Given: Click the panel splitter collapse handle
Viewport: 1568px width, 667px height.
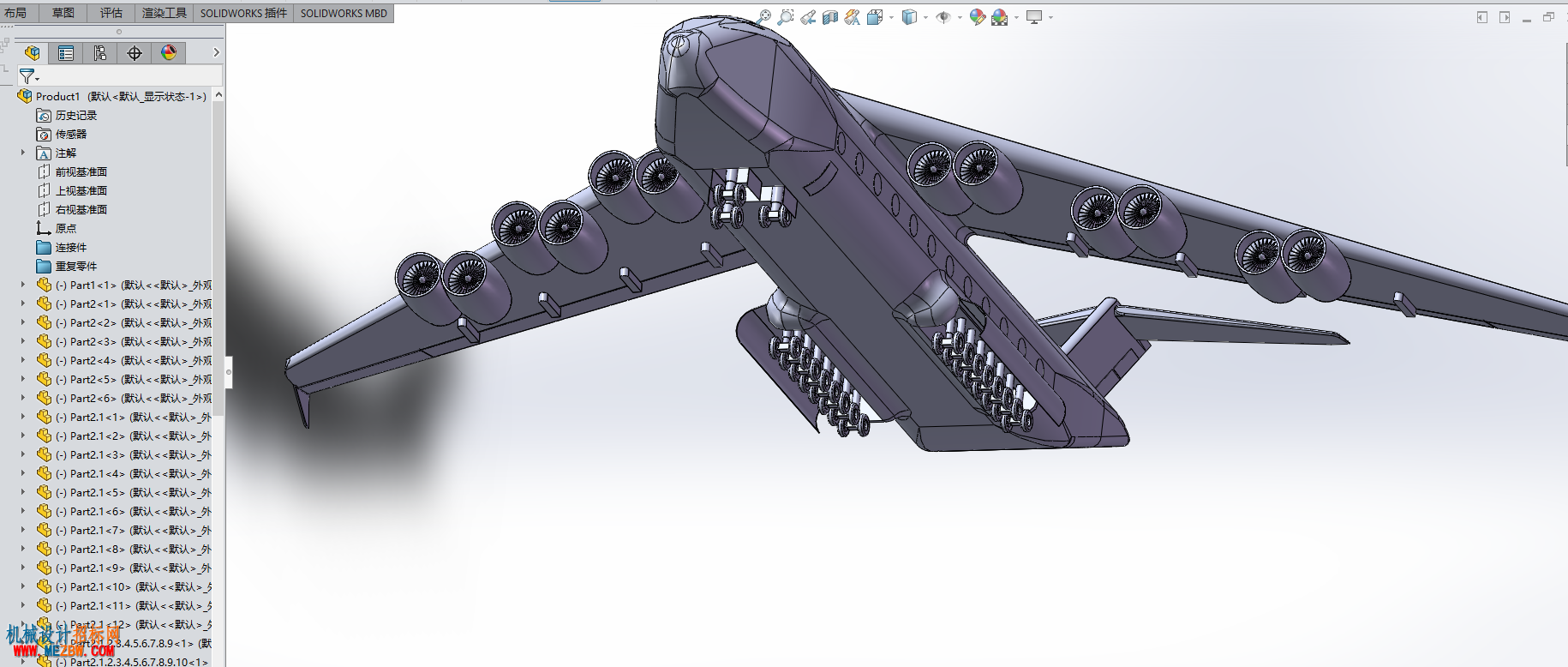Looking at the screenshot, I should click(x=228, y=372).
